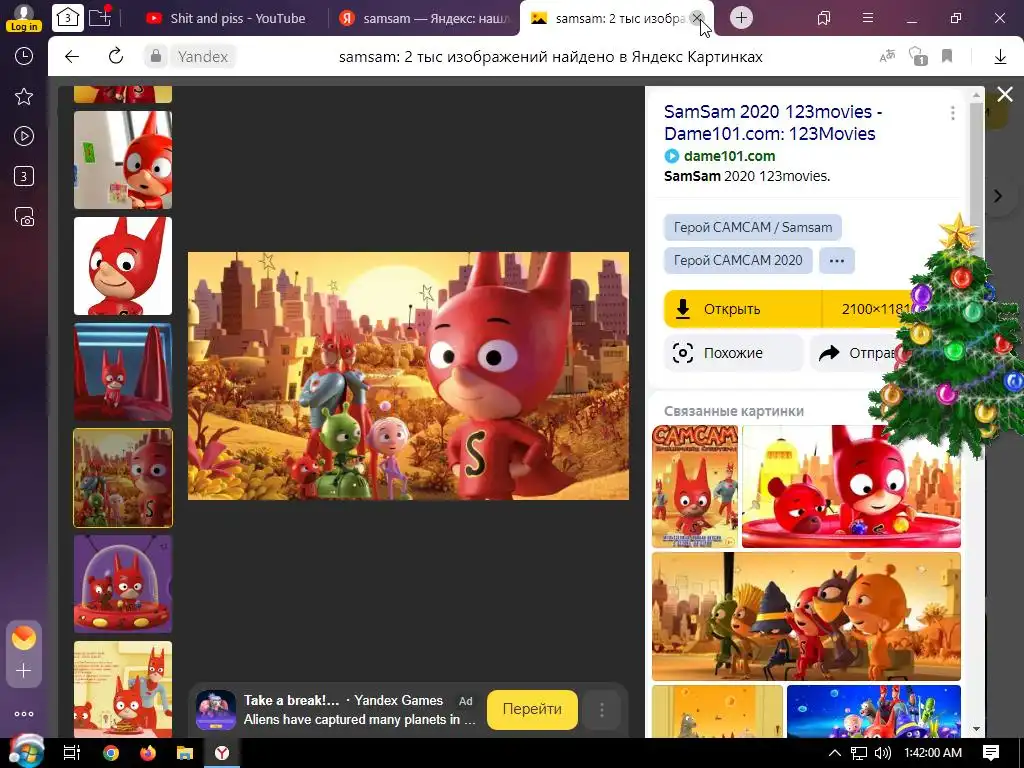Close the samsam images tab
This screenshot has height=768, width=1024.
[x=697, y=18]
